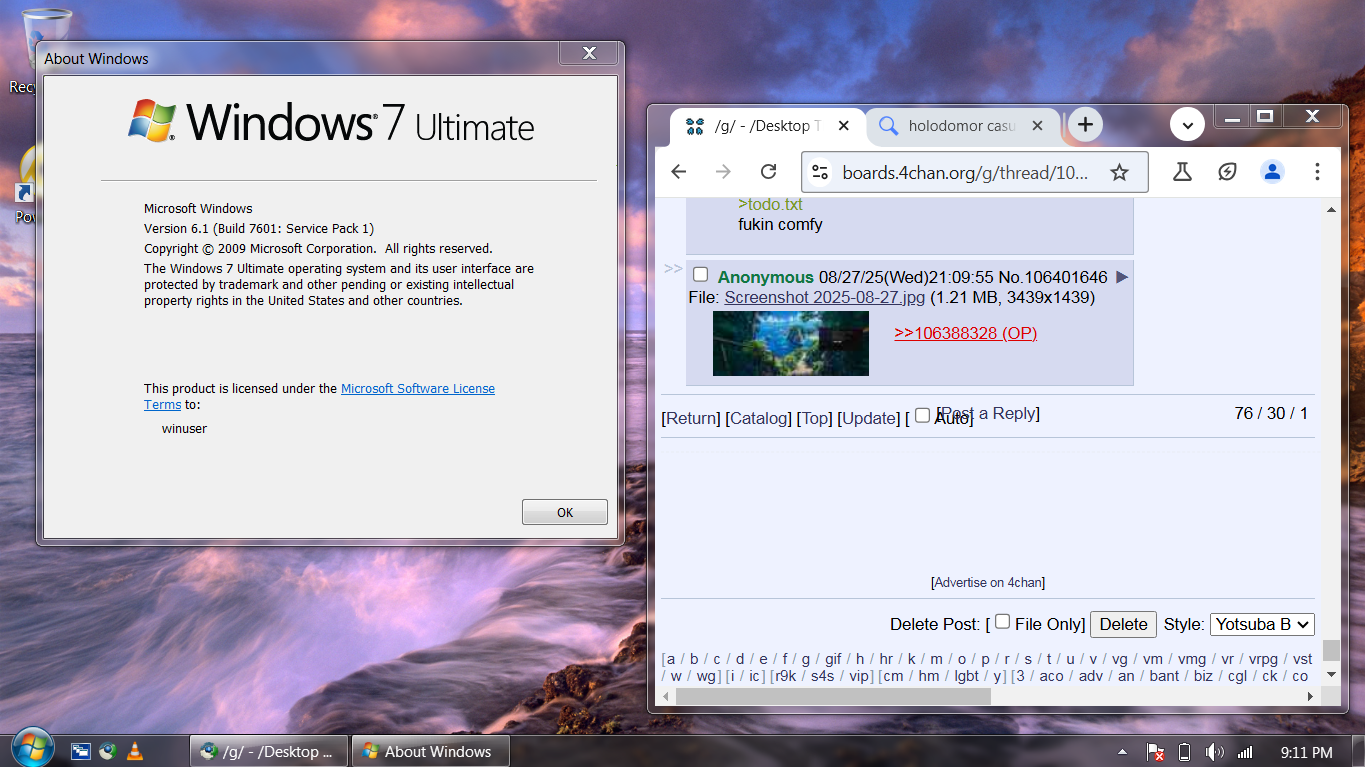The image size is (1365, 767).
Task: Open the Style dropdown showing Yotsuba B
Action: tap(1262, 624)
